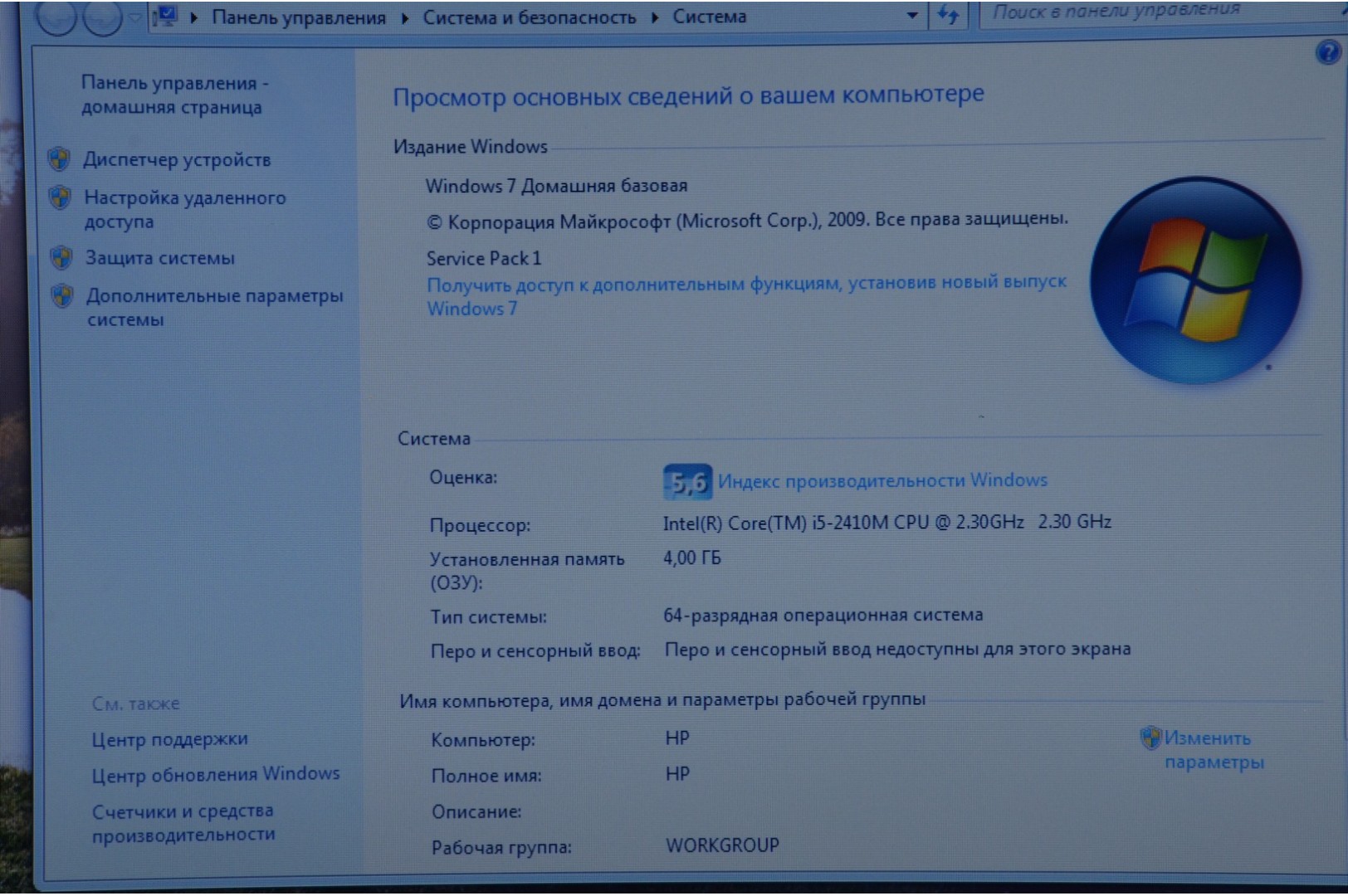Click the shield icon next to Диспетчер устройств

click(59, 158)
